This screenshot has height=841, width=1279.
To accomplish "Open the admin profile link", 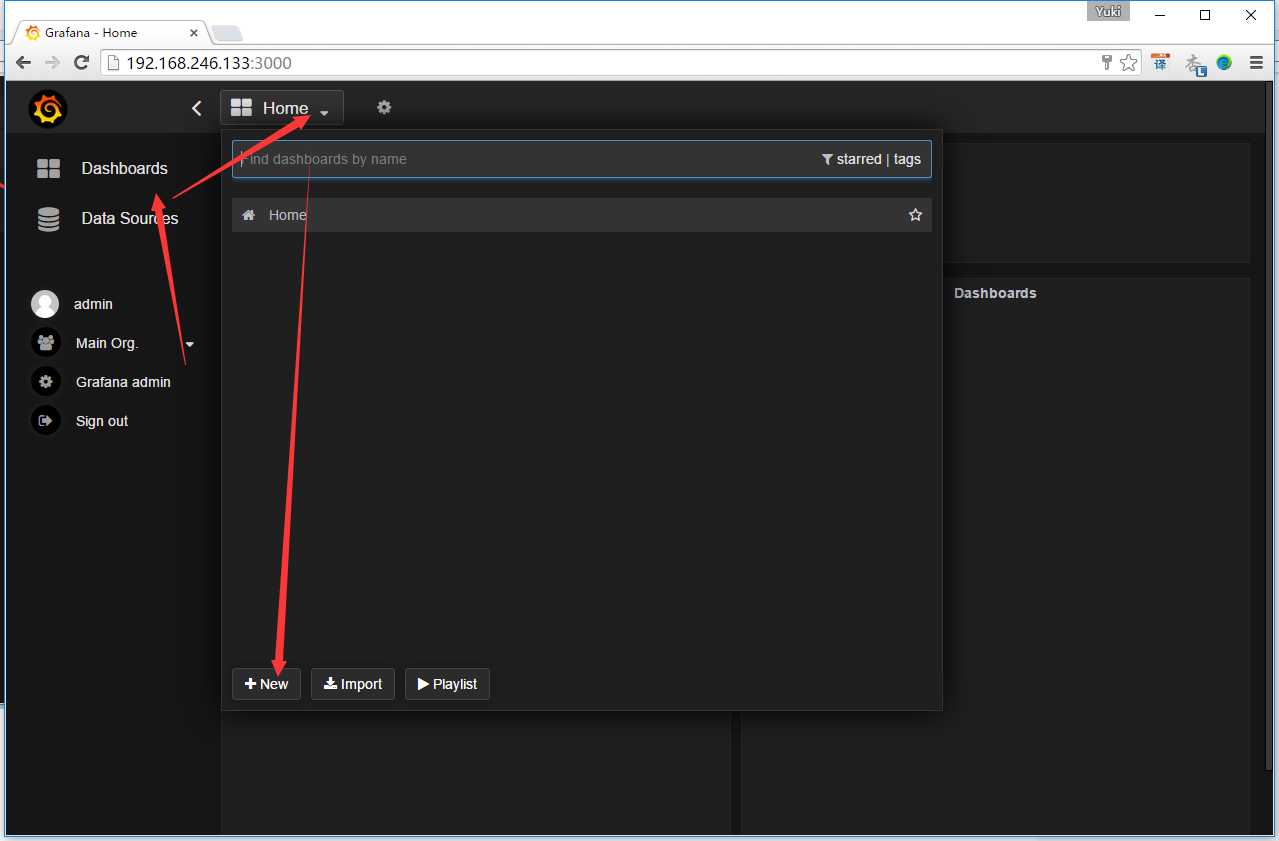I will click(93, 304).
